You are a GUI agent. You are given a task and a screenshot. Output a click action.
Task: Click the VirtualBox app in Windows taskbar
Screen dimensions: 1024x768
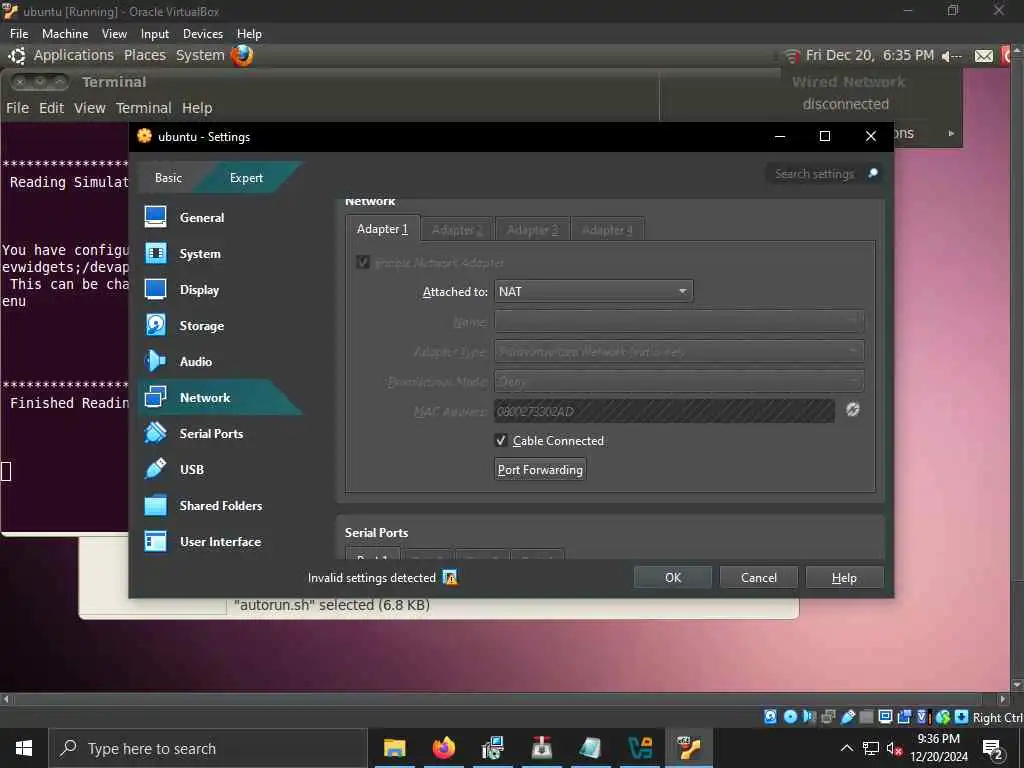click(689, 748)
